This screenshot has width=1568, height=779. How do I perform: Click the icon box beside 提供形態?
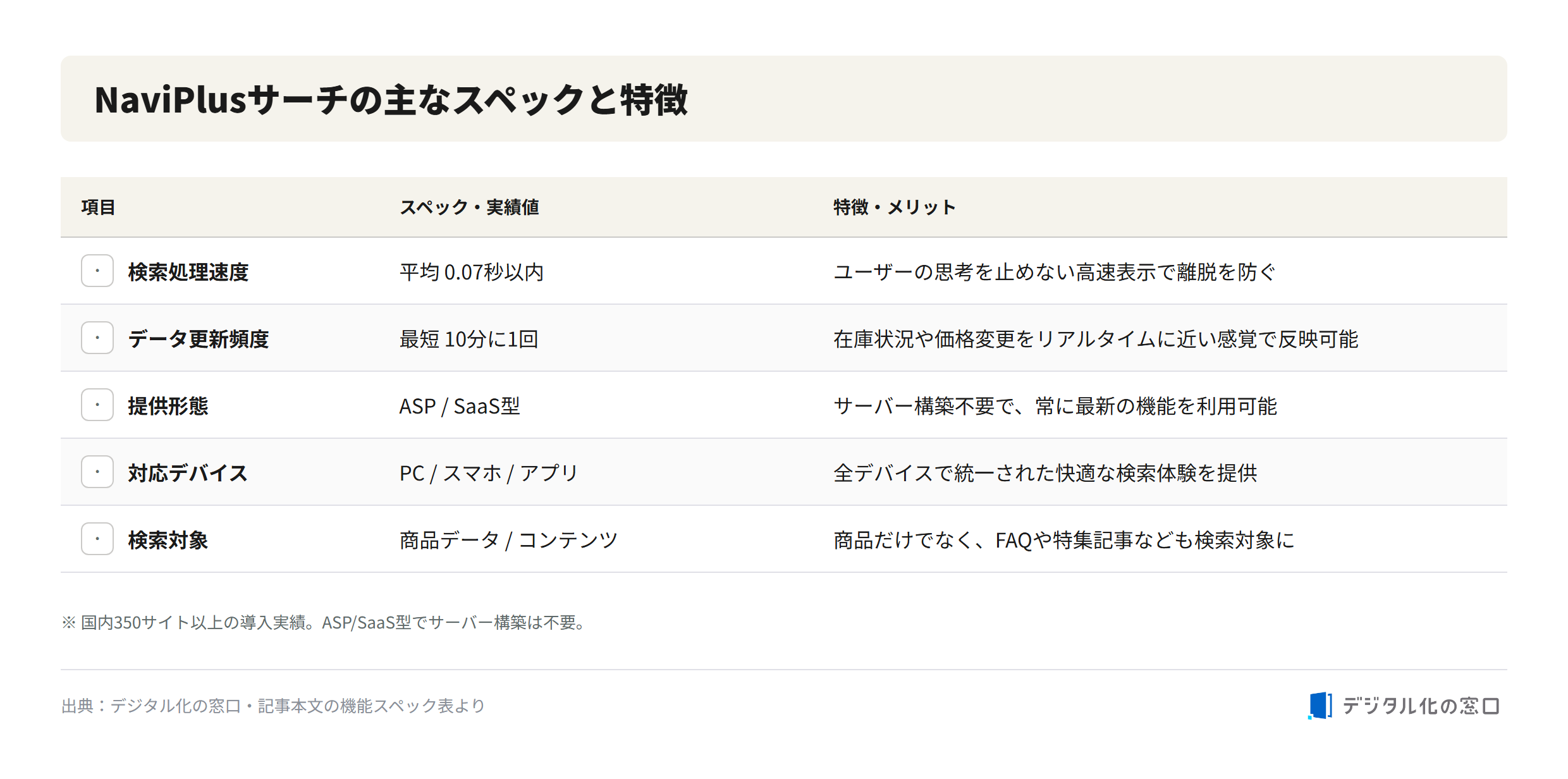coord(97,405)
